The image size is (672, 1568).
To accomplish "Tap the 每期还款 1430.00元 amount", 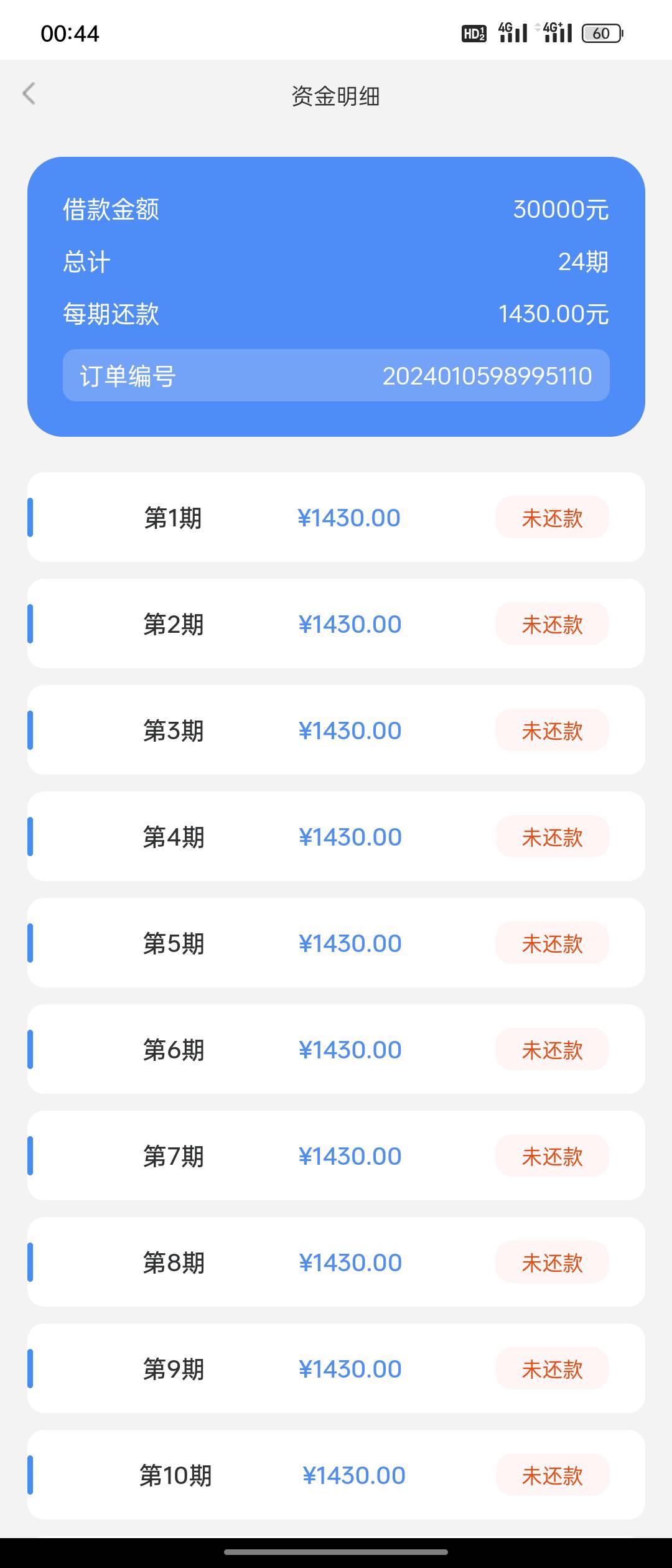I will tap(553, 314).
